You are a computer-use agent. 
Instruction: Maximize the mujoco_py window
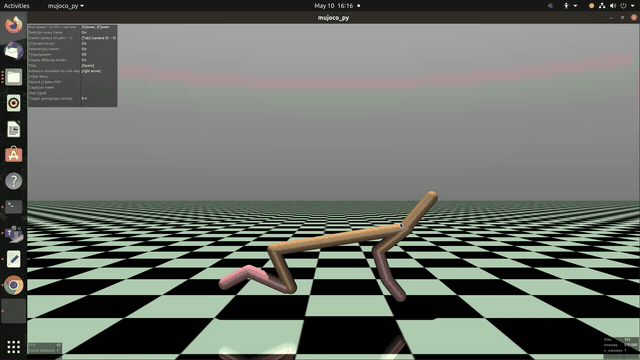[622, 18]
